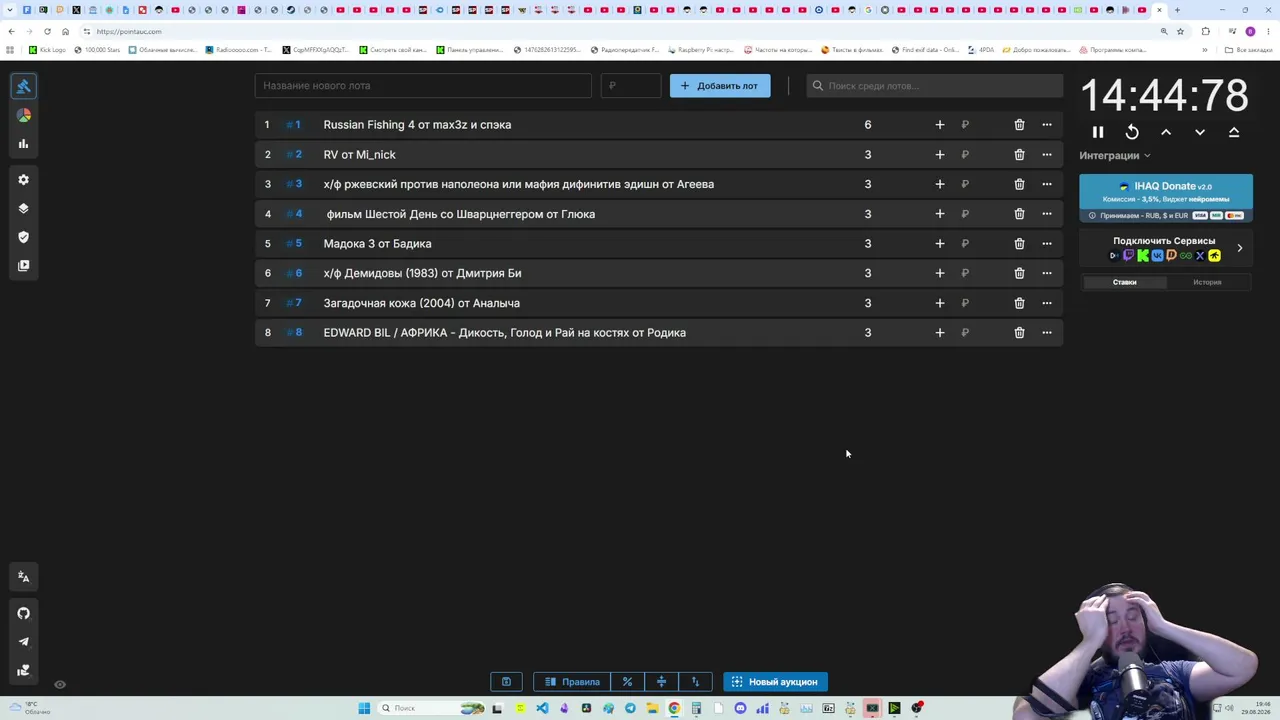Open more options for Мадока 3 lot
Viewport: 1280px width, 720px height.
pyautogui.click(x=1047, y=244)
